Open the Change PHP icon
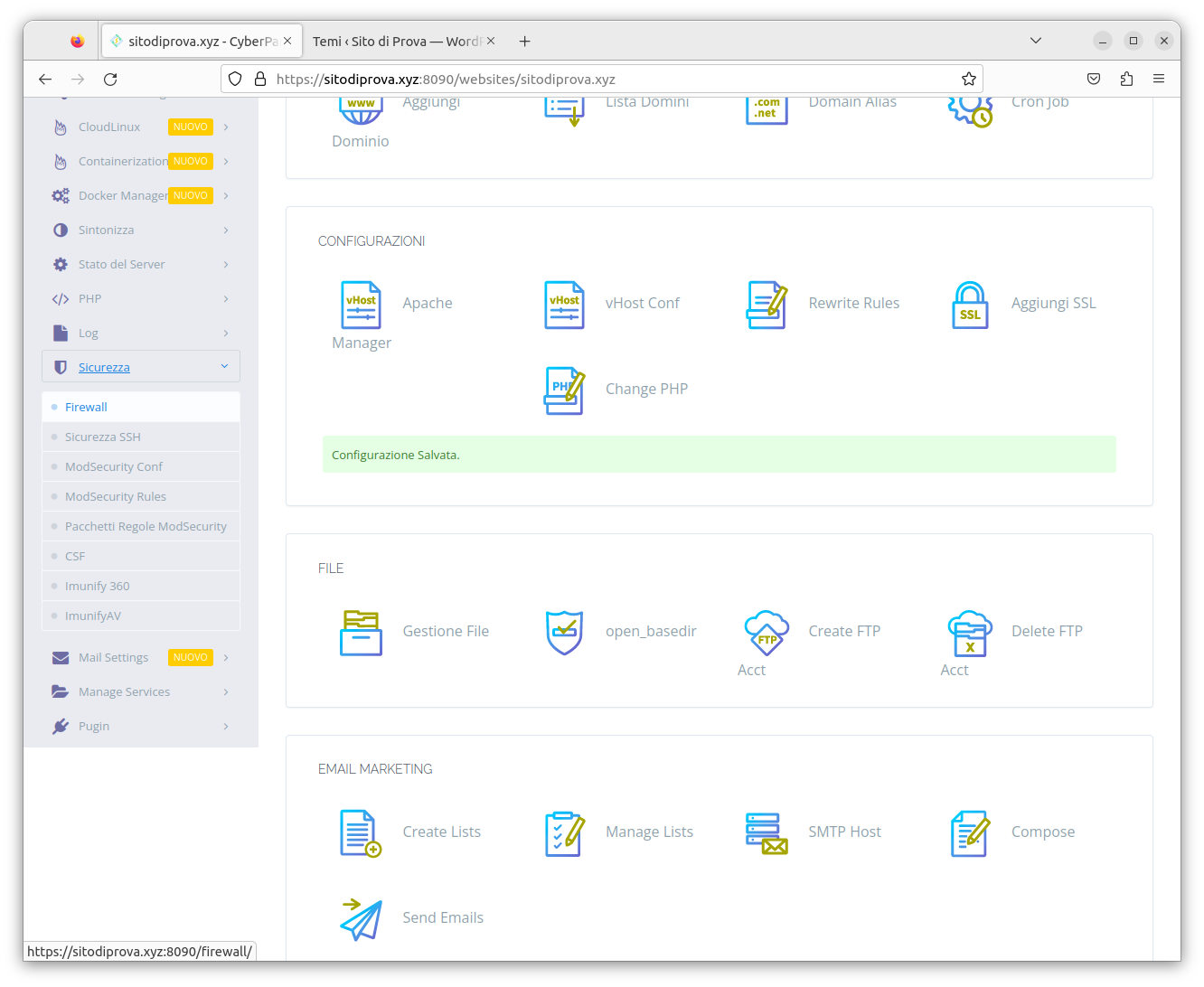The height and width of the screenshot is (987, 1204). (x=564, y=390)
